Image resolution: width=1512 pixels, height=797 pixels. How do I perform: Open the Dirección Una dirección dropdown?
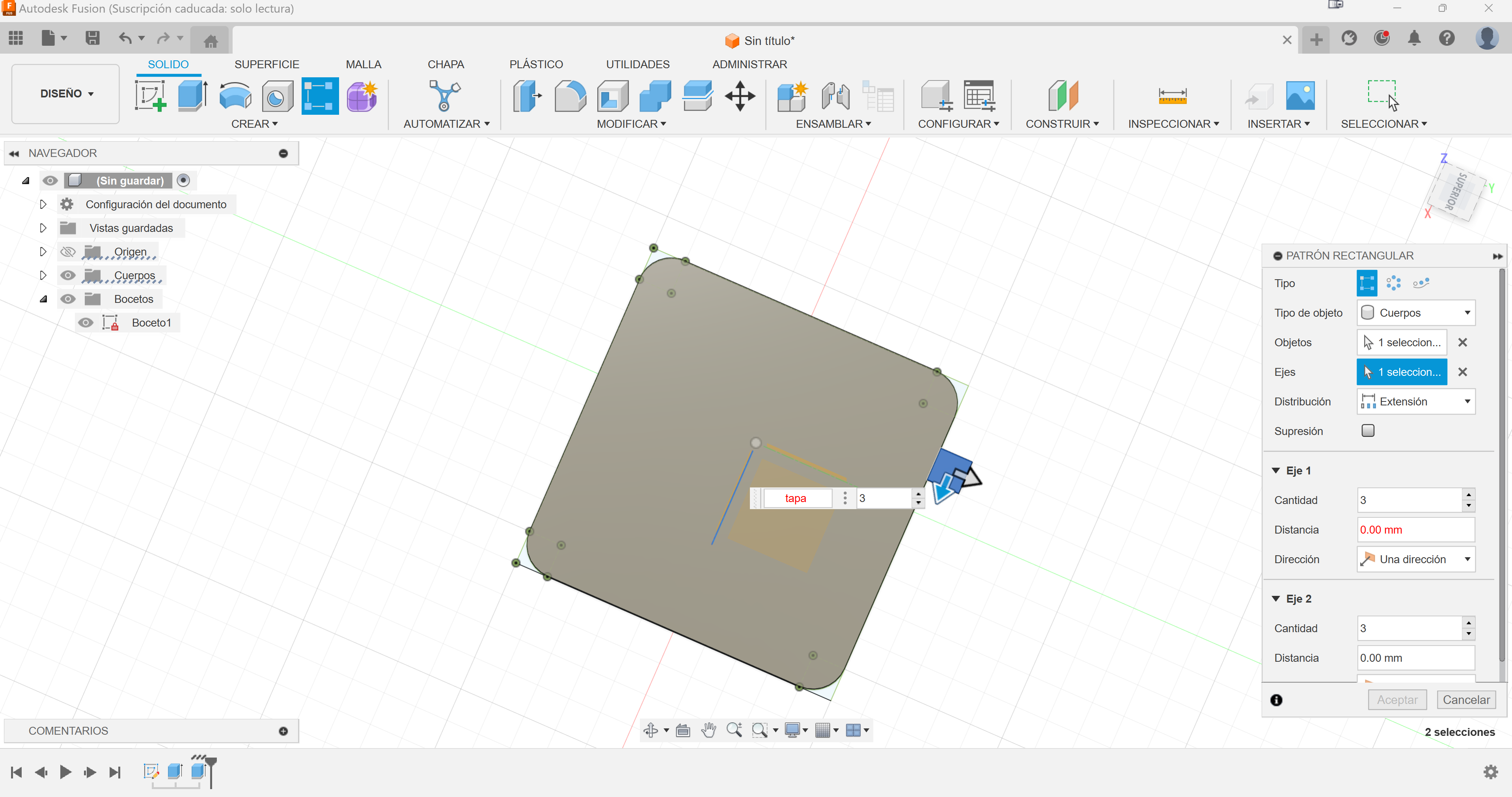pos(1416,559)
